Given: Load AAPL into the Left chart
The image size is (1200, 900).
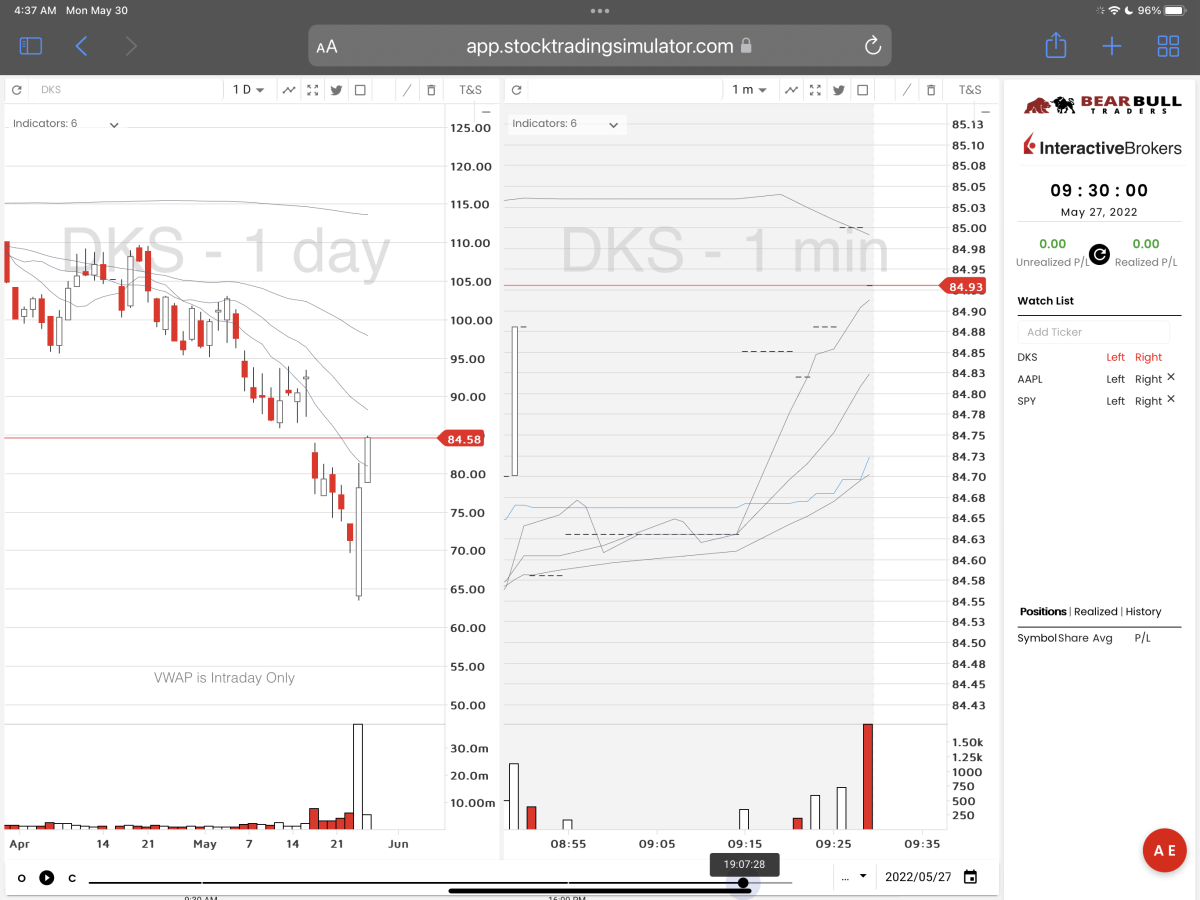Looking at the screenshot, I should click(1115, 379).
